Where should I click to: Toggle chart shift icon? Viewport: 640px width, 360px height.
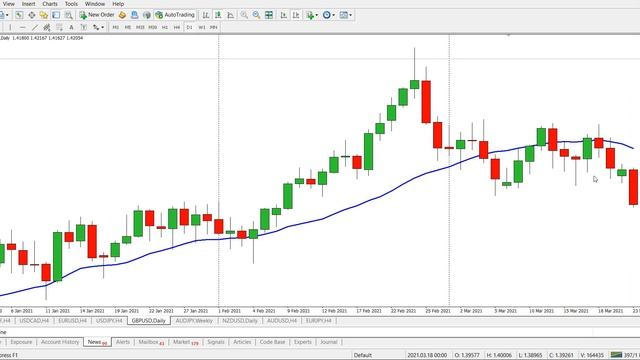point(296,15)
